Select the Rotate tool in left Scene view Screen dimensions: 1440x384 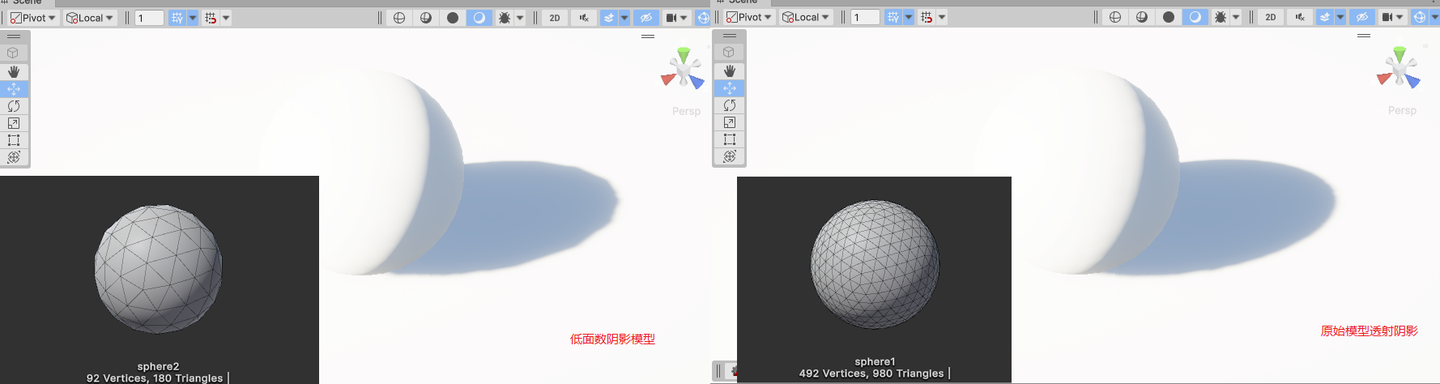[14, 105]
